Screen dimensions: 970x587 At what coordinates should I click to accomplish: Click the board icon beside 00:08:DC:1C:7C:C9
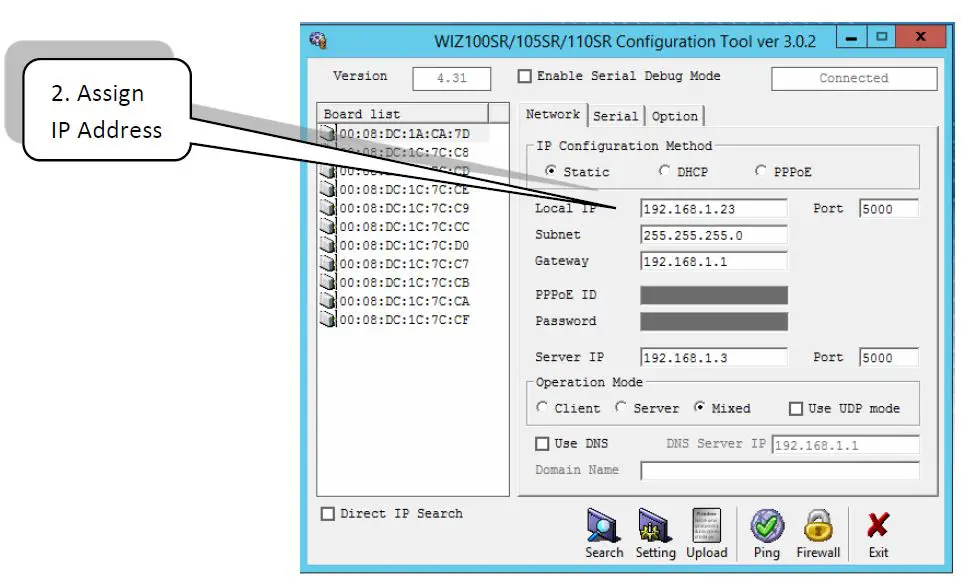[328, 208]
